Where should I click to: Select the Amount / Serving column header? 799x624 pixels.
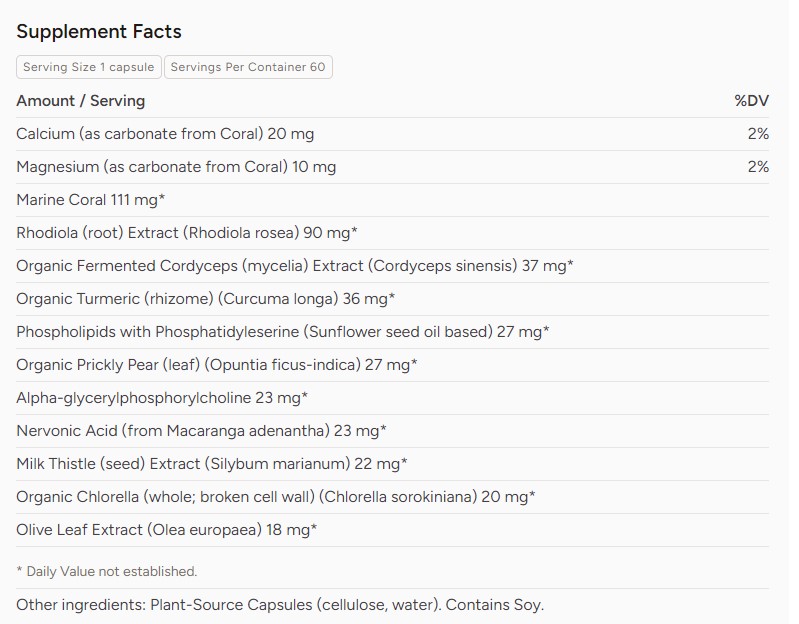[81, 101]
